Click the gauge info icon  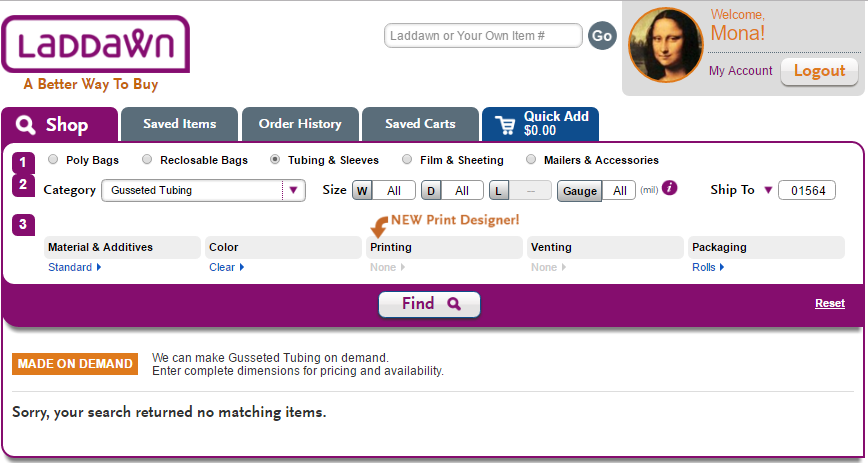(669, 188)
